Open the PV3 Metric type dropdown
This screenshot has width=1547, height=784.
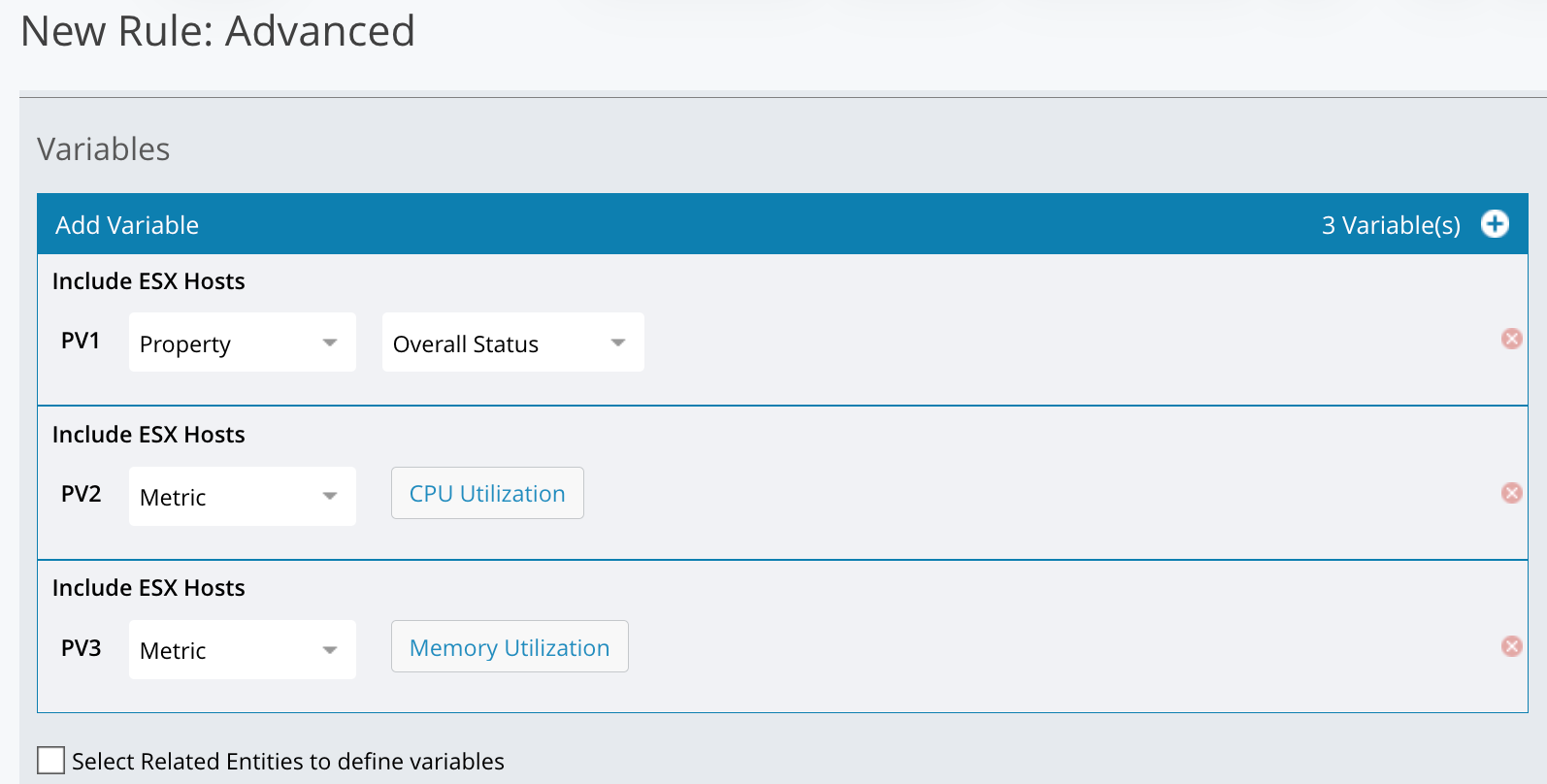(242, 650)
